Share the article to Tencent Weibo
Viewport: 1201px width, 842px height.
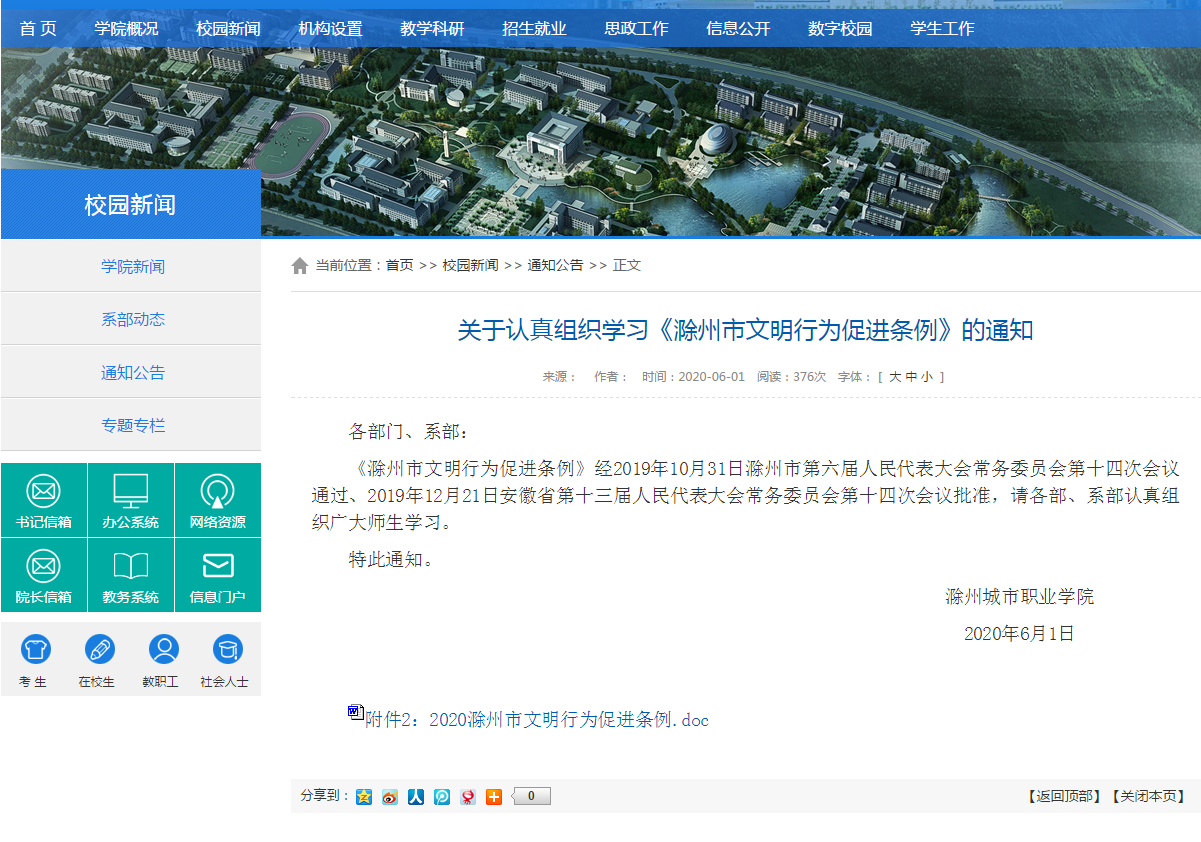(442, 797)
